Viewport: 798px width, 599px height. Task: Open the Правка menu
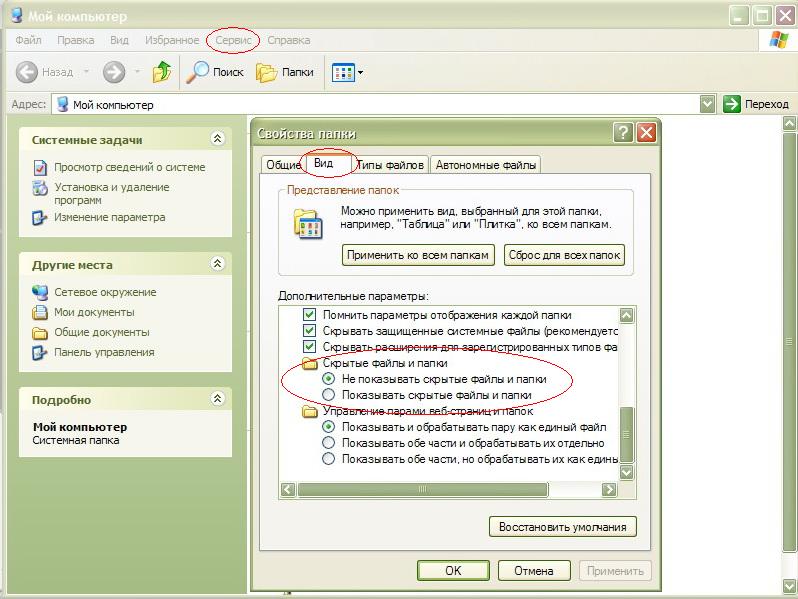[76, 40]
